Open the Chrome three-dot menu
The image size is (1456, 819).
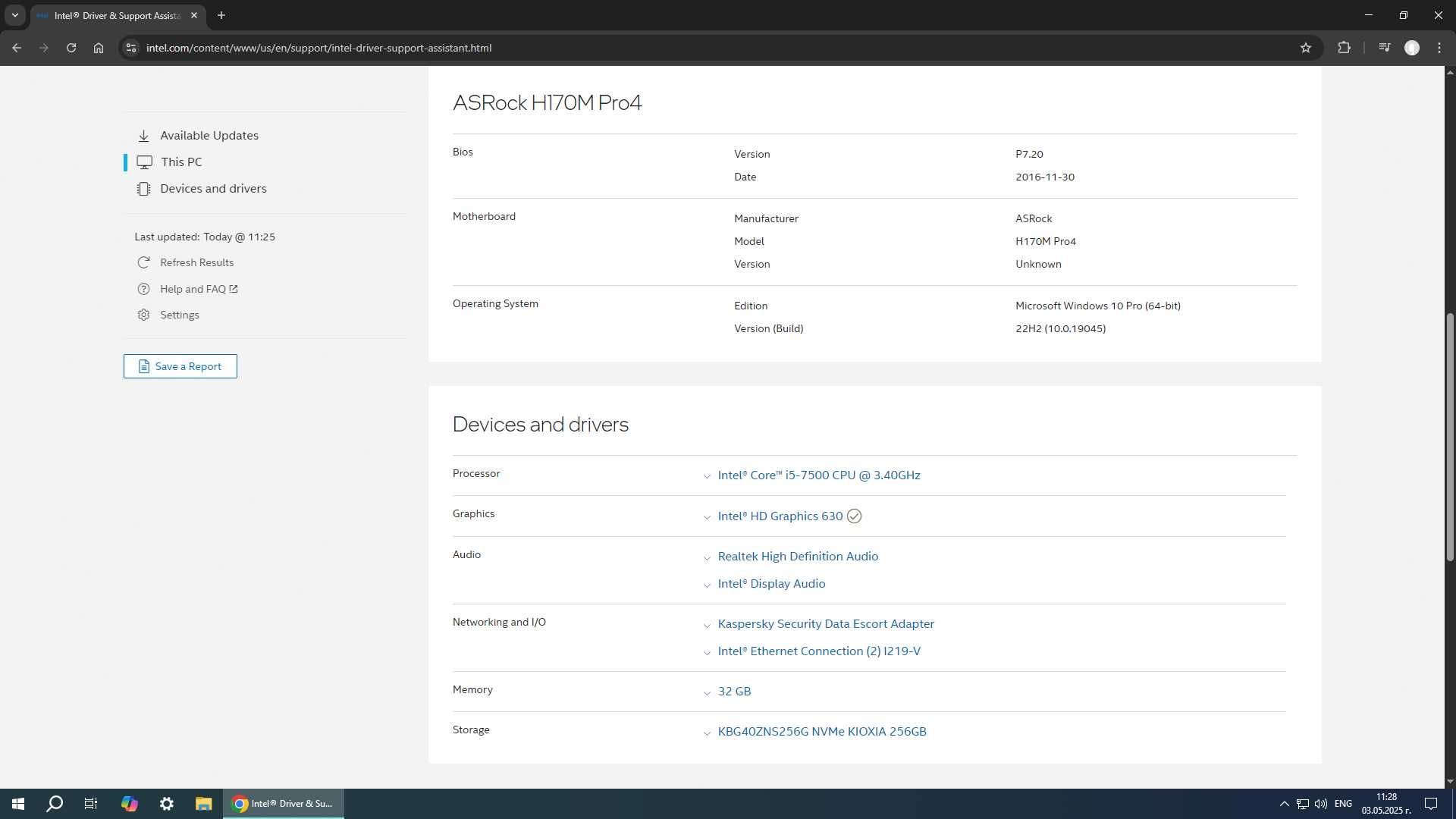click(x=1439, y=48)
